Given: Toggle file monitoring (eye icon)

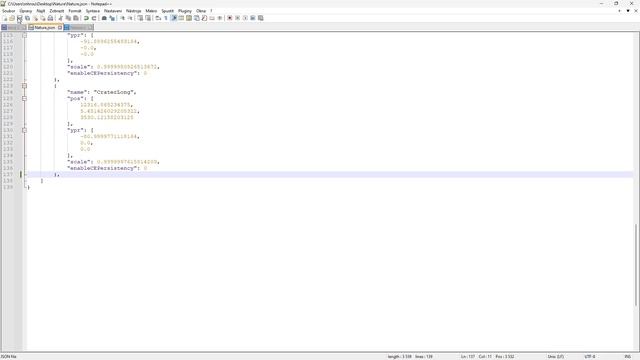Looking at the screenshot, I should (220, 18).
